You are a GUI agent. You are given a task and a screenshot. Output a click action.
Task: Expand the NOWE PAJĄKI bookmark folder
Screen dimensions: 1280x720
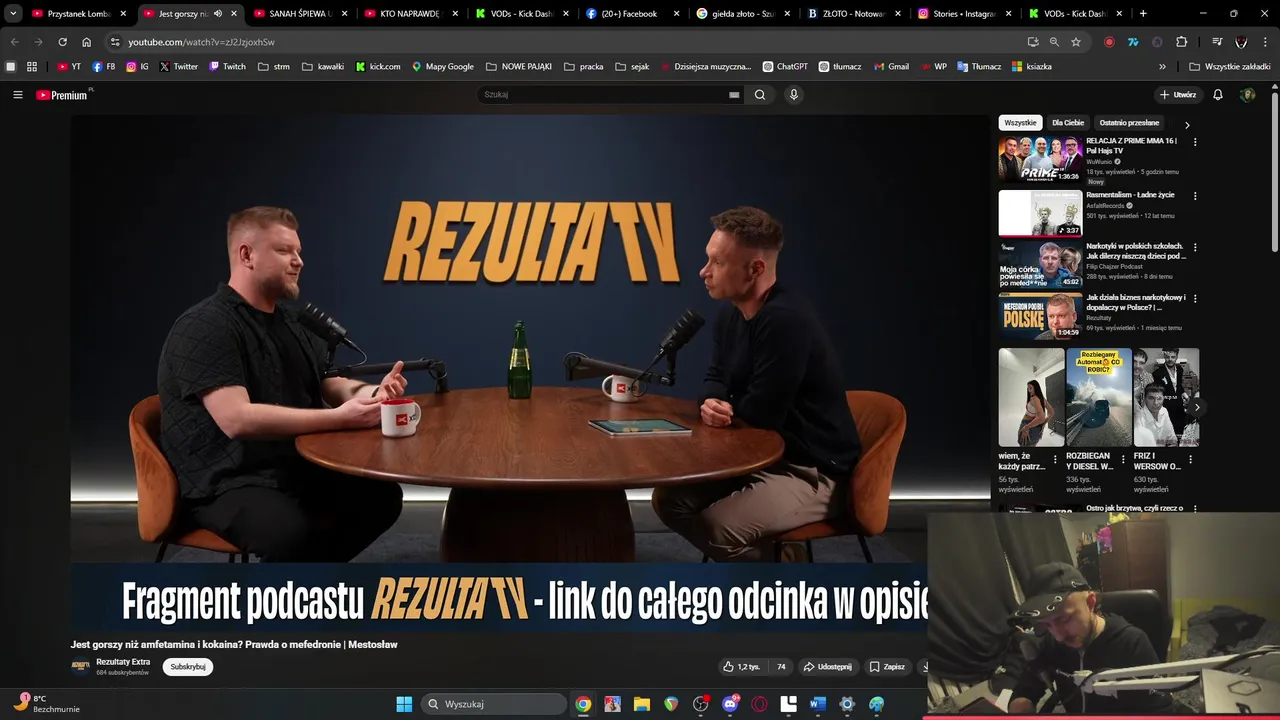[x=519, y=67]
